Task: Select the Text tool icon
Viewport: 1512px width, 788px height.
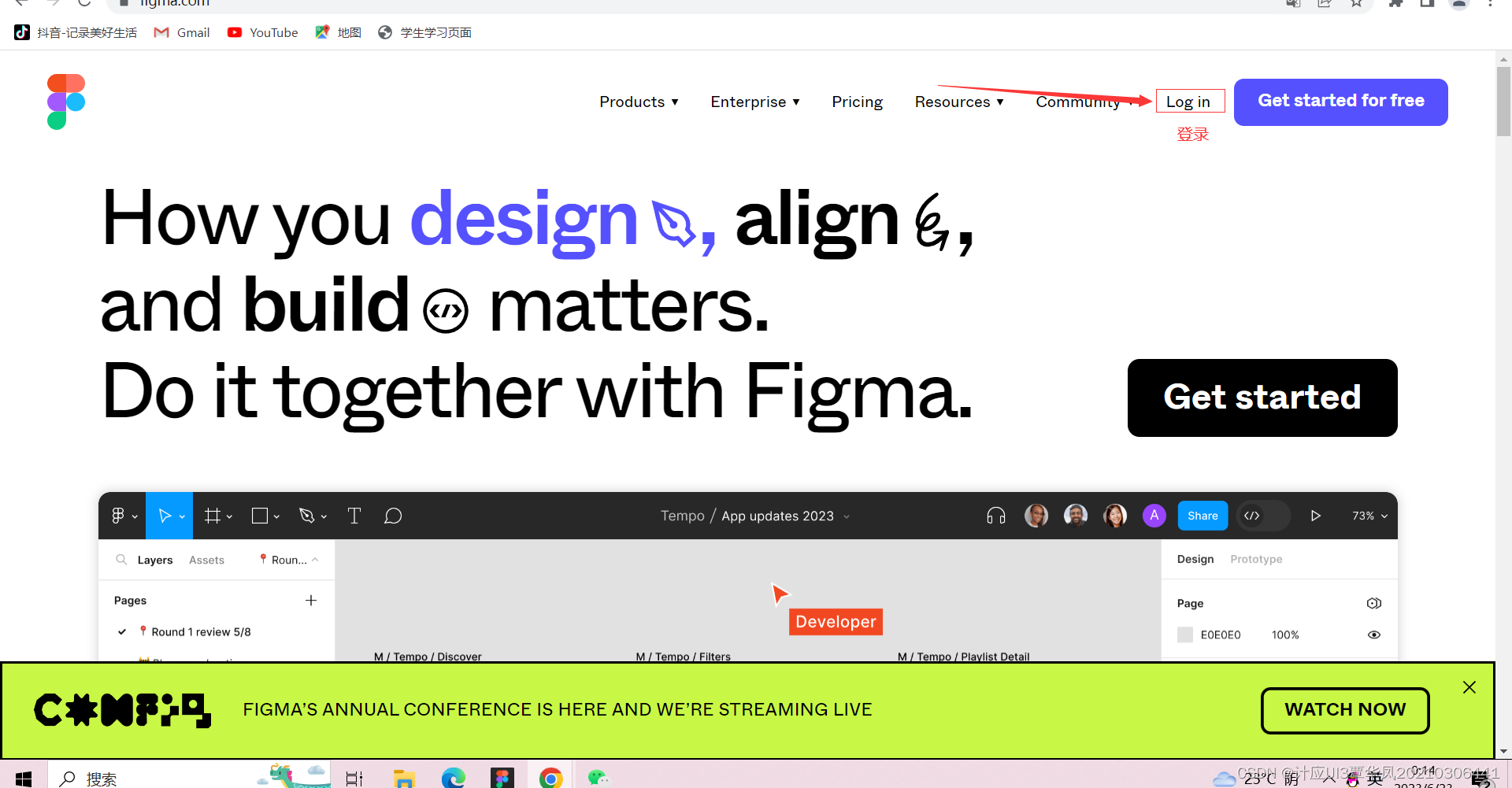Action: tap(354, 516)
